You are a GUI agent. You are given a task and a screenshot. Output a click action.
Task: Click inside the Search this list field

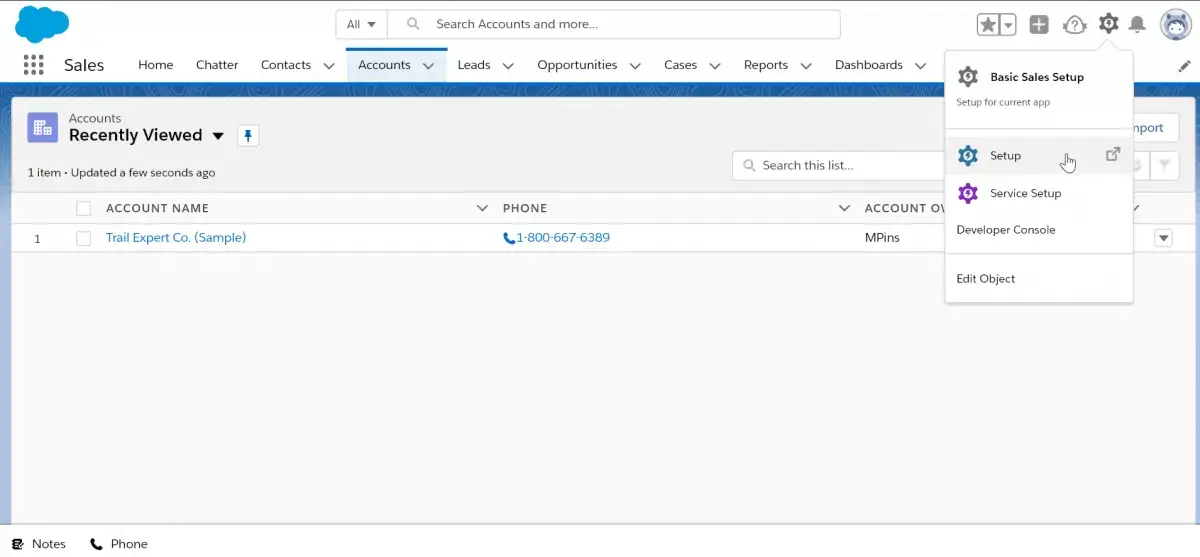pos(838,166)
